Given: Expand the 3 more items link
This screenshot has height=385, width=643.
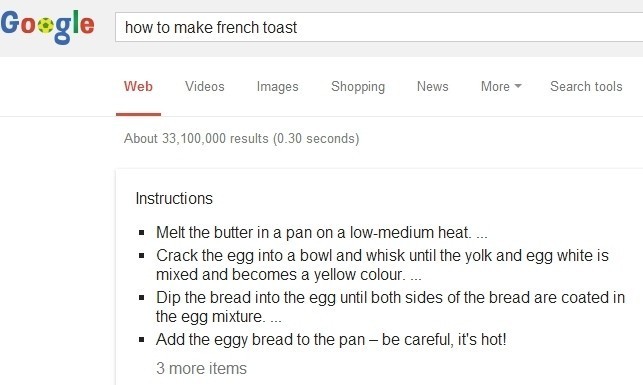Looking at the screenshot, I should (x=201, y=368).
